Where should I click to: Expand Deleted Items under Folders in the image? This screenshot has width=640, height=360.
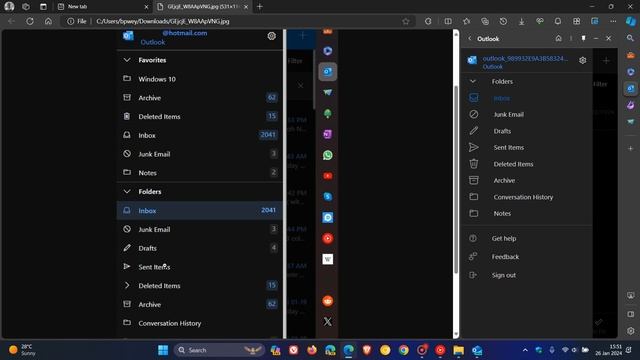coord(127,285)
